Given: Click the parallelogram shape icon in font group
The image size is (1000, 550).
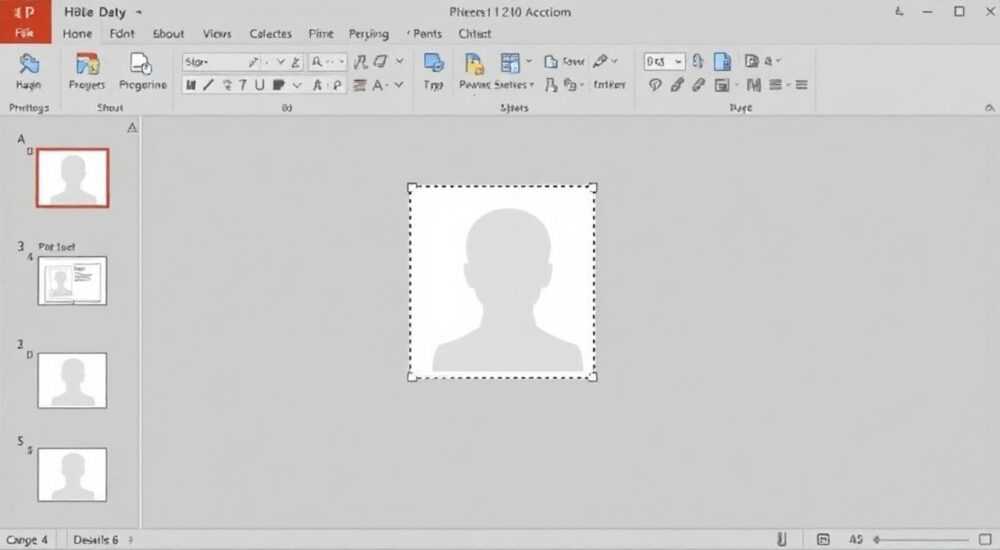Looking at the screenshot, I should [381, 61].
